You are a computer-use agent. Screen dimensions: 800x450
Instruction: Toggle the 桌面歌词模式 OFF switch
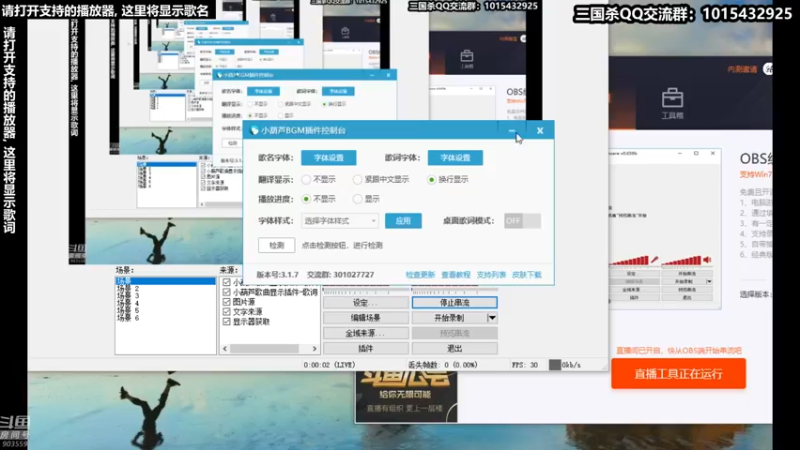coord(522,221)
